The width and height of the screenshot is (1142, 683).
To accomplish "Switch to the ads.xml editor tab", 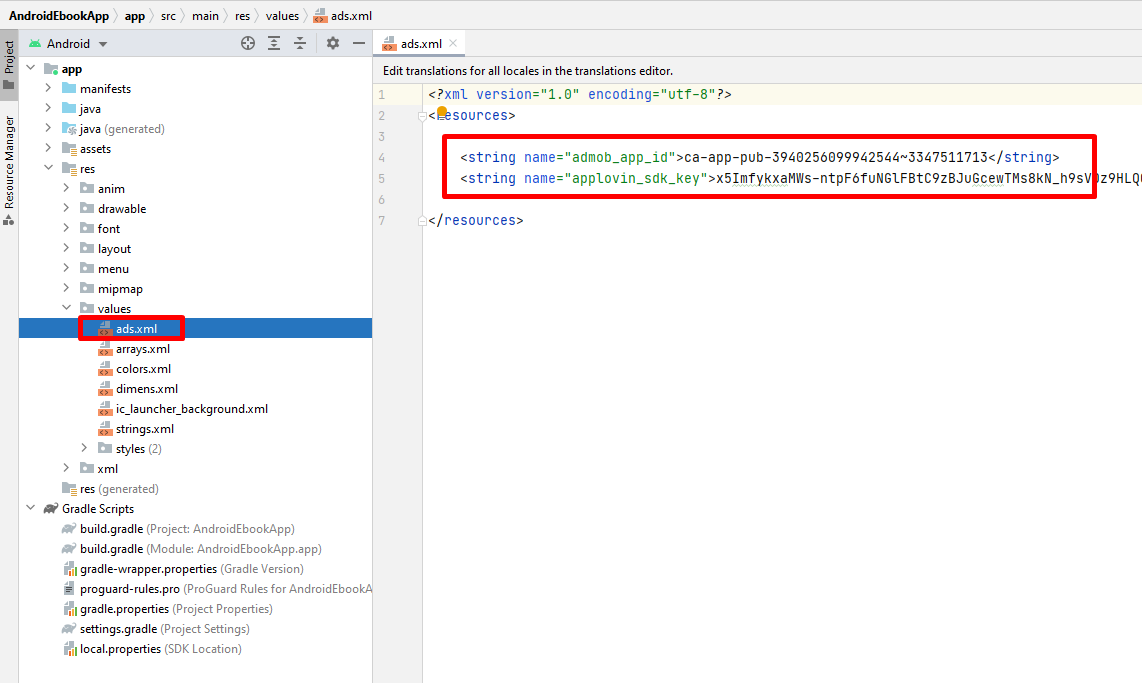I will click(420, 44).
